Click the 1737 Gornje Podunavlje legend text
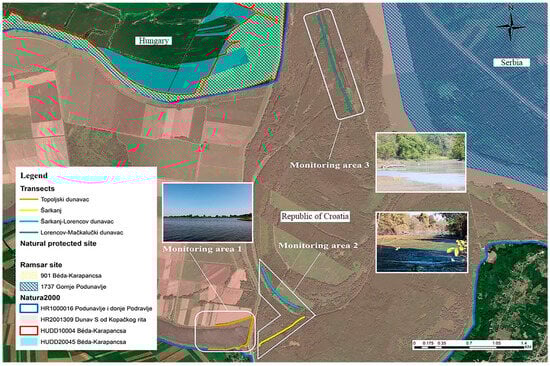 73,286
